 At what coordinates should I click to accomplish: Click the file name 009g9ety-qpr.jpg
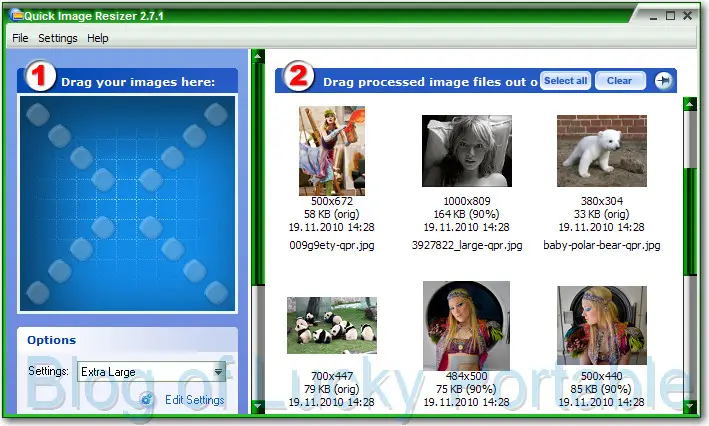[332, 246]
